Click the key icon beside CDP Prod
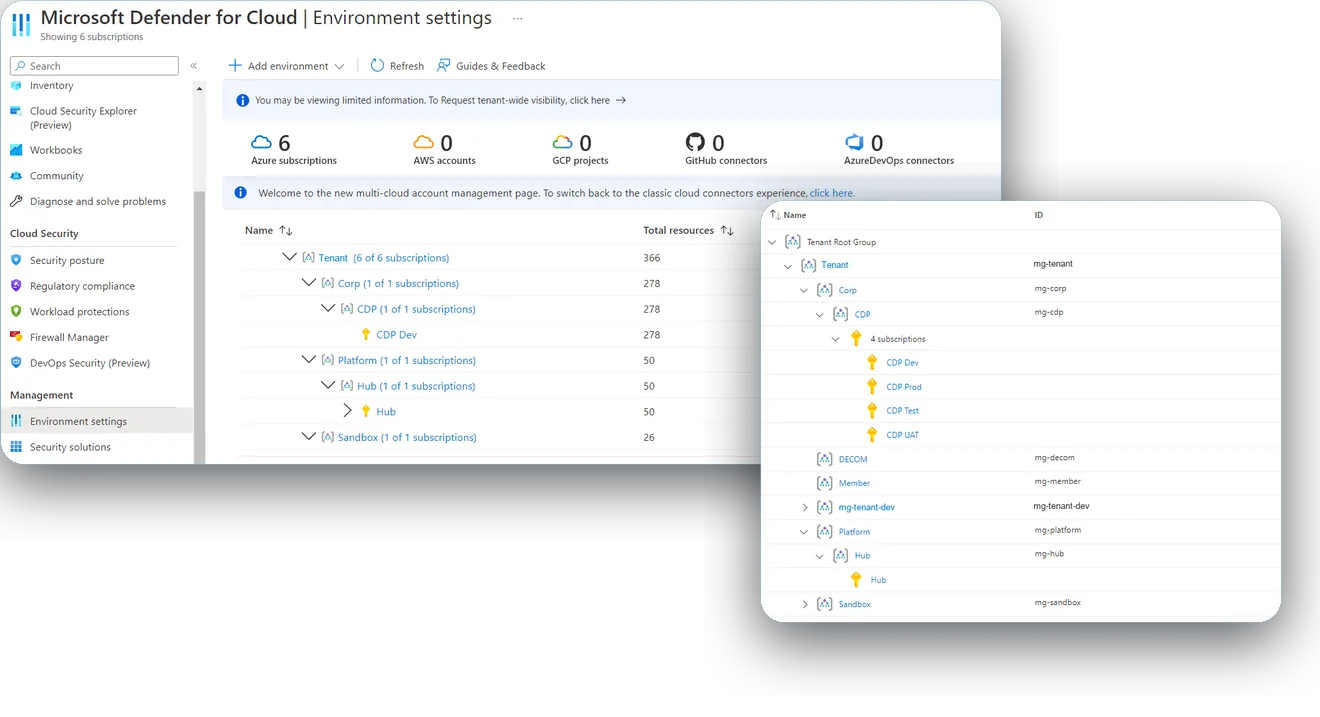 coord(872,386)
